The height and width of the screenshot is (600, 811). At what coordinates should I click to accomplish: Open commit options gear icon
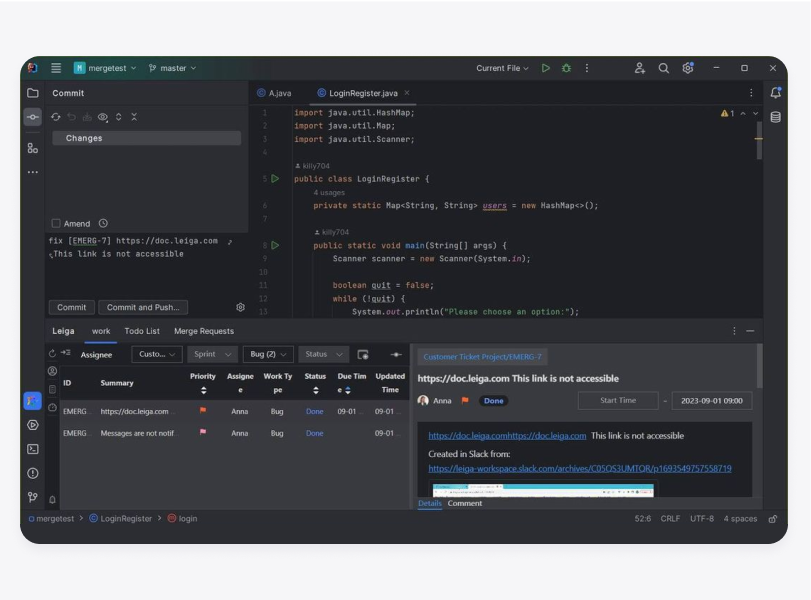click(241, 307)
